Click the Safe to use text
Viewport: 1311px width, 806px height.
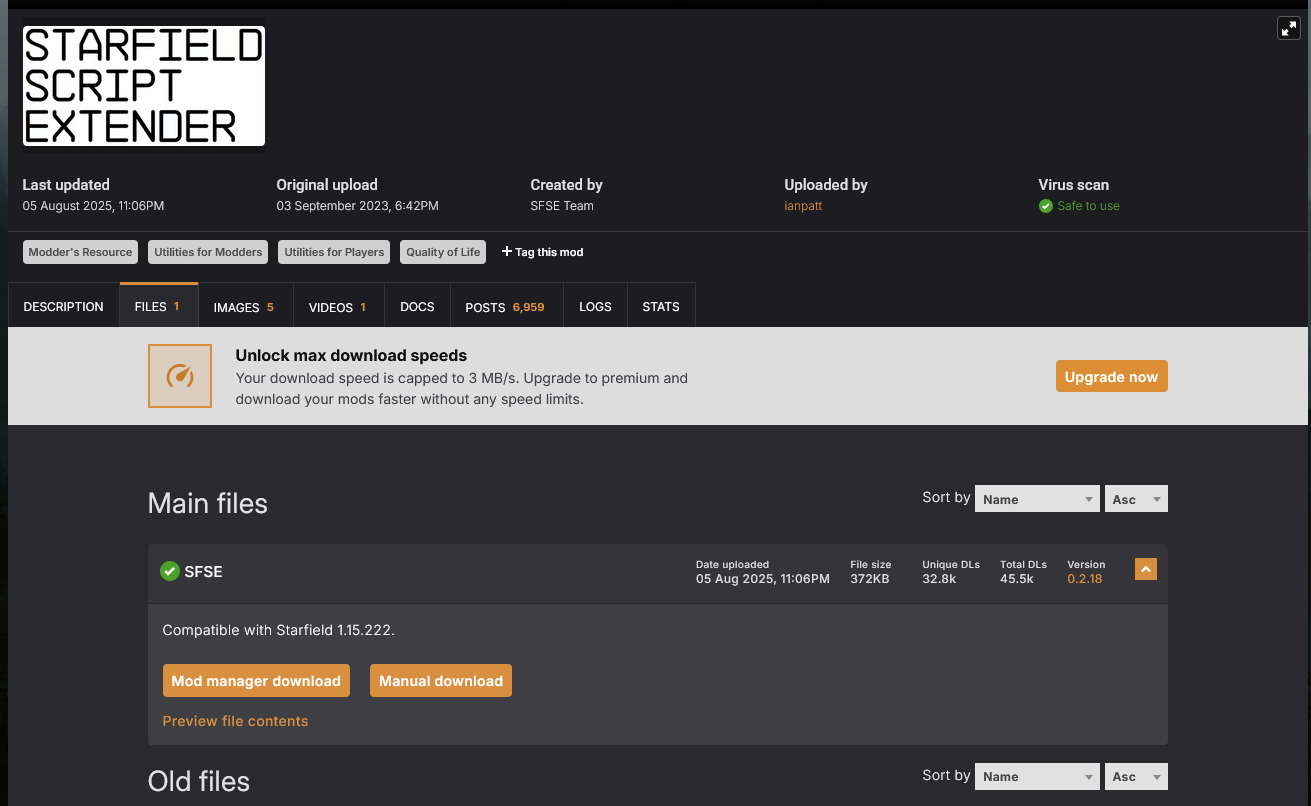click(1088, 206)
